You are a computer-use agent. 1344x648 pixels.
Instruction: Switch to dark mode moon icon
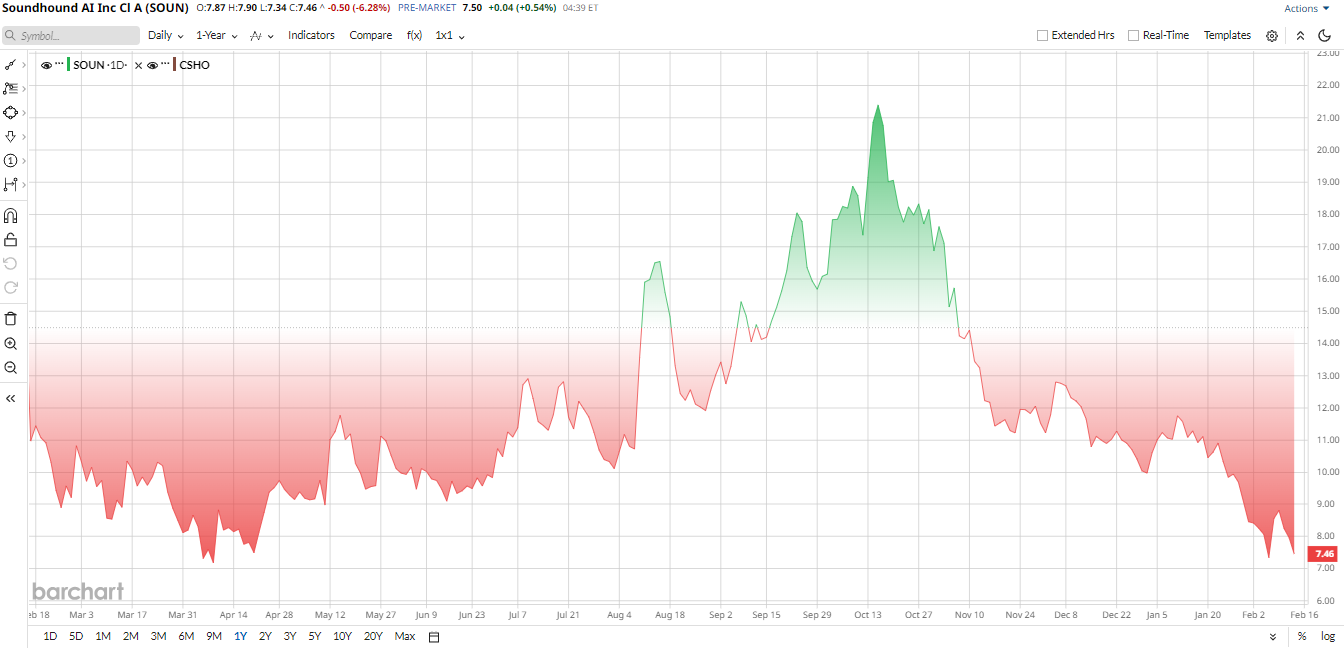[x=1325, y=35]
